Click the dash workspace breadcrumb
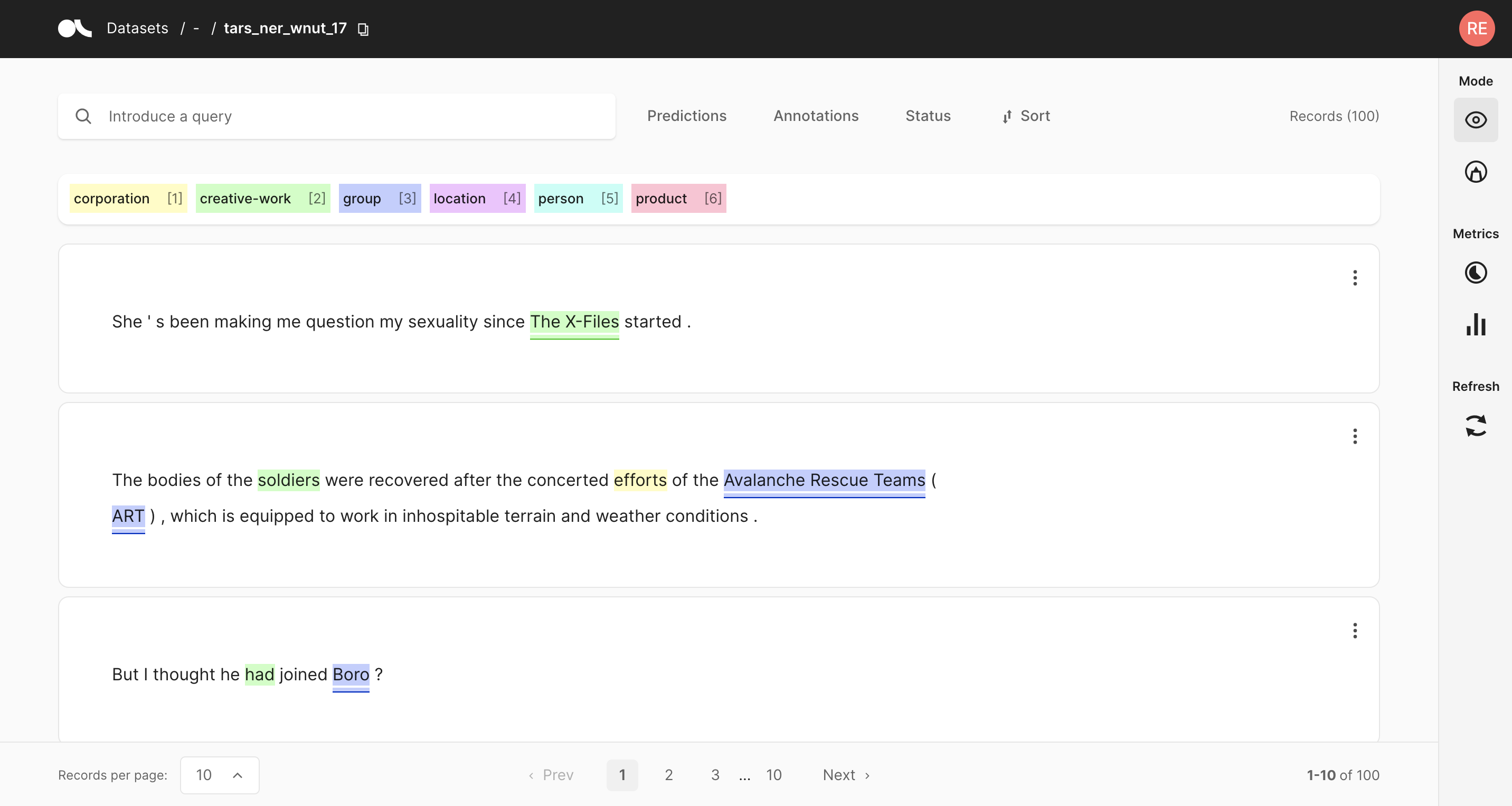This screenshot has height=806, width=1512. click(196, 28)
